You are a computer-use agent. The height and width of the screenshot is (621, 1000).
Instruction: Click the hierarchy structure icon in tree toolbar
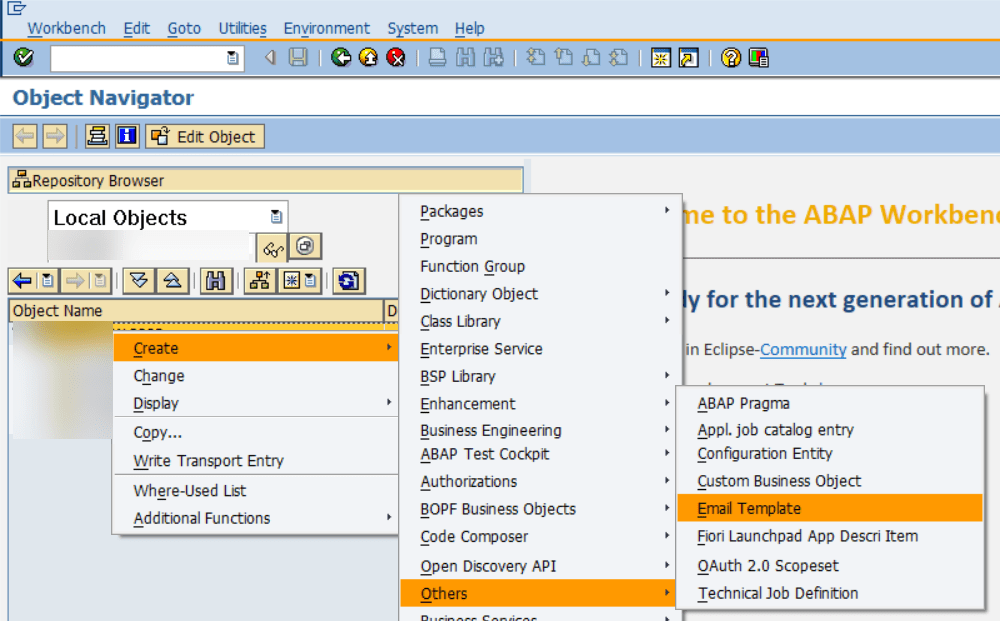(260, 281)
